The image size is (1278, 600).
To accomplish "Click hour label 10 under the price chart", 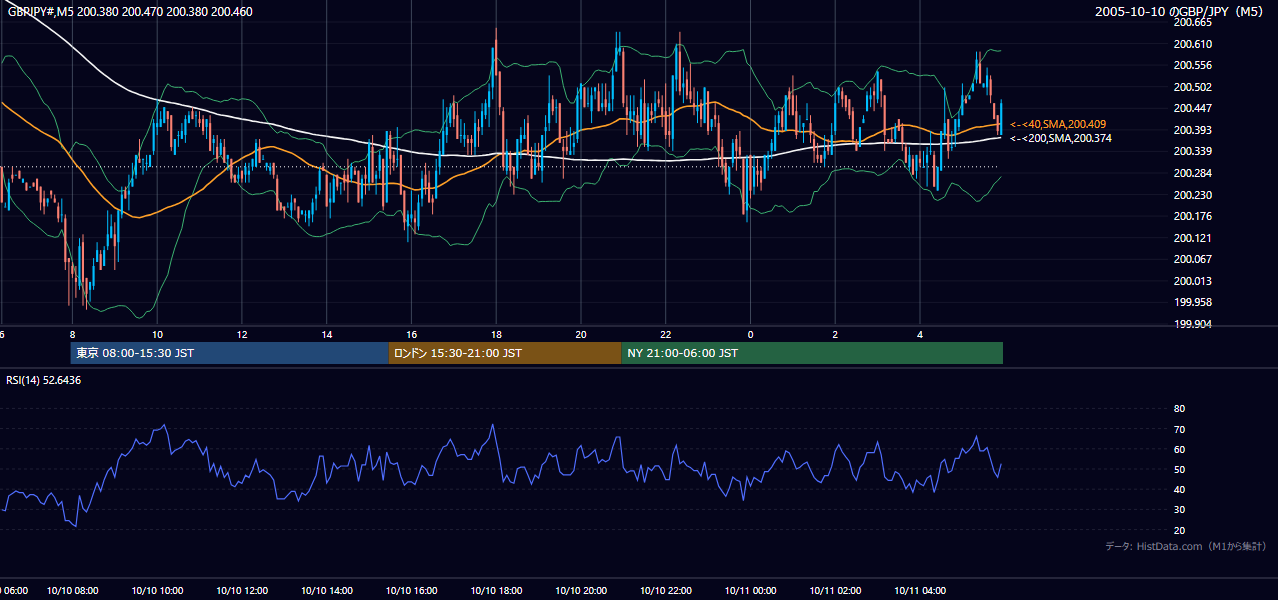I will pyautogui.click(x=157, y=334).
